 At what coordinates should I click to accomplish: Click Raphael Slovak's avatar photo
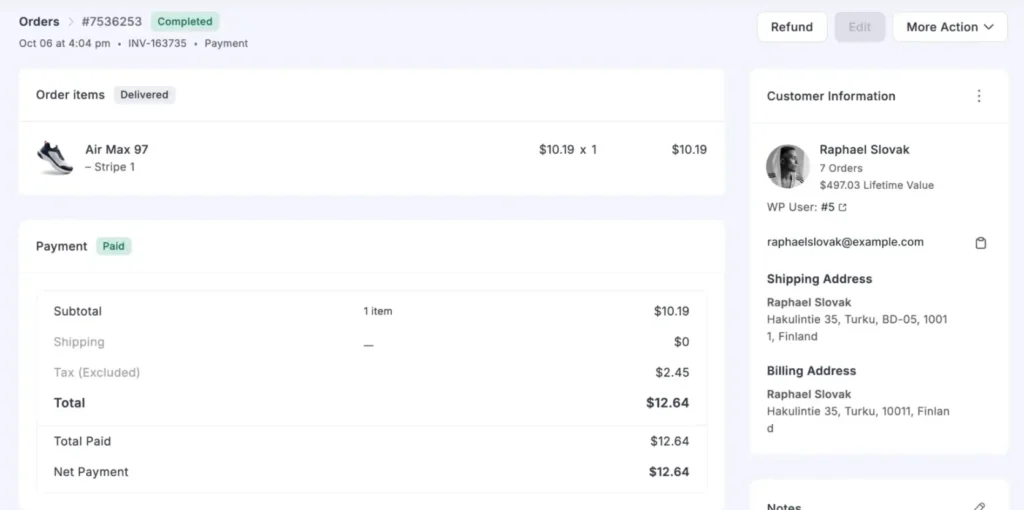(x=787, y=167)
